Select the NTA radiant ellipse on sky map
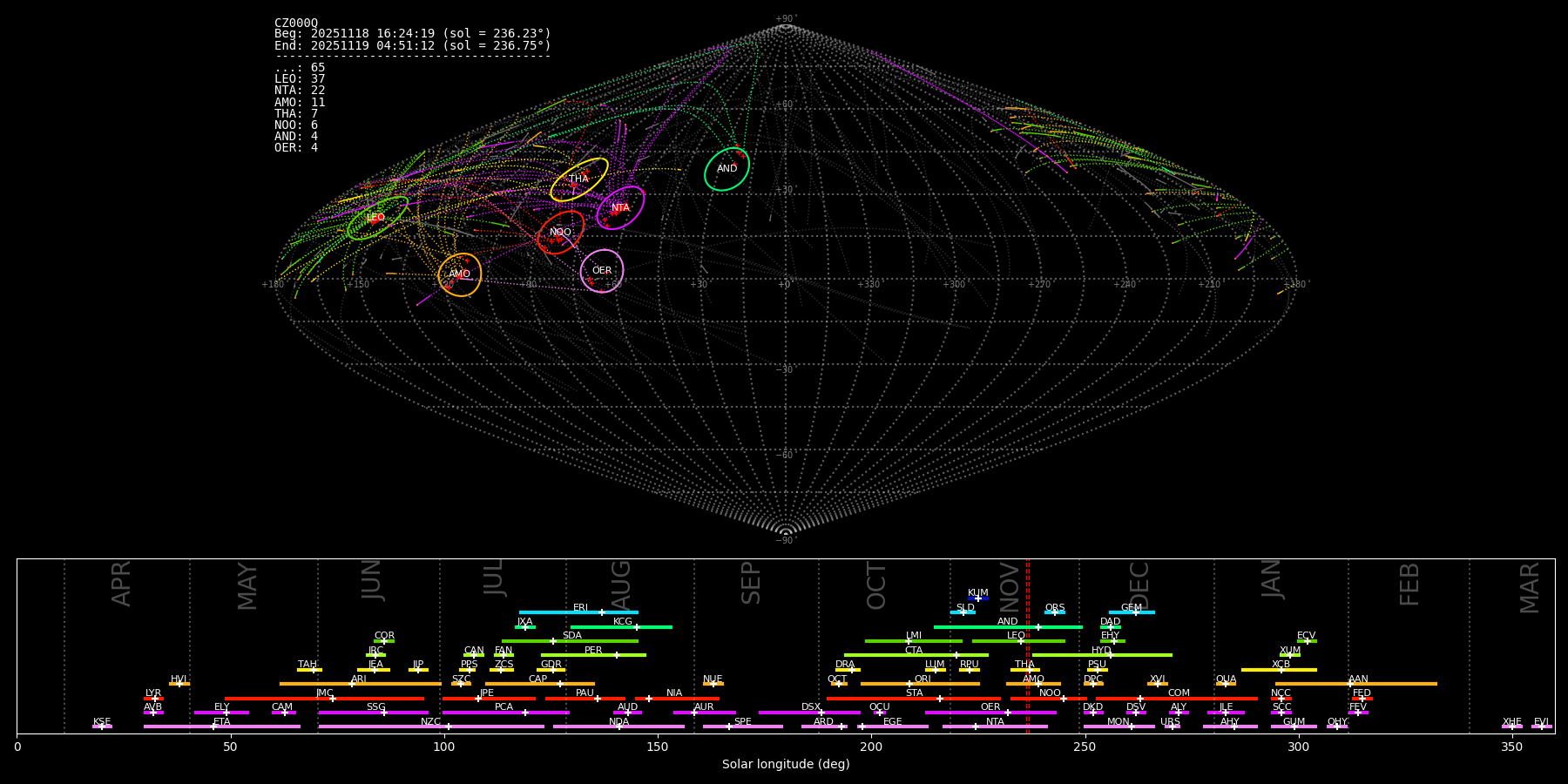 click(621, 207)
